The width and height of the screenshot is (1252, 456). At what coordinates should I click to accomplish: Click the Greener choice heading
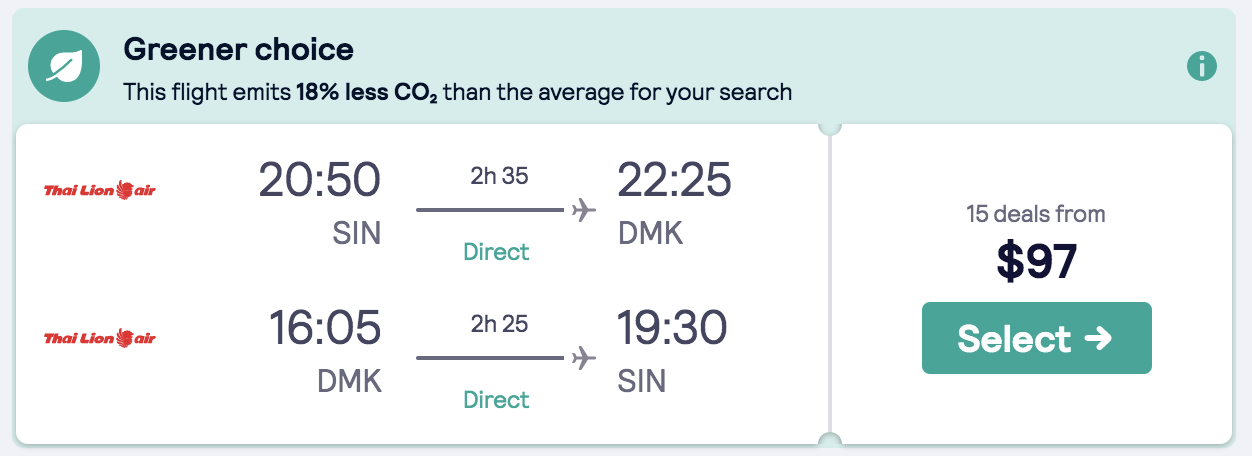click(238, 49)
